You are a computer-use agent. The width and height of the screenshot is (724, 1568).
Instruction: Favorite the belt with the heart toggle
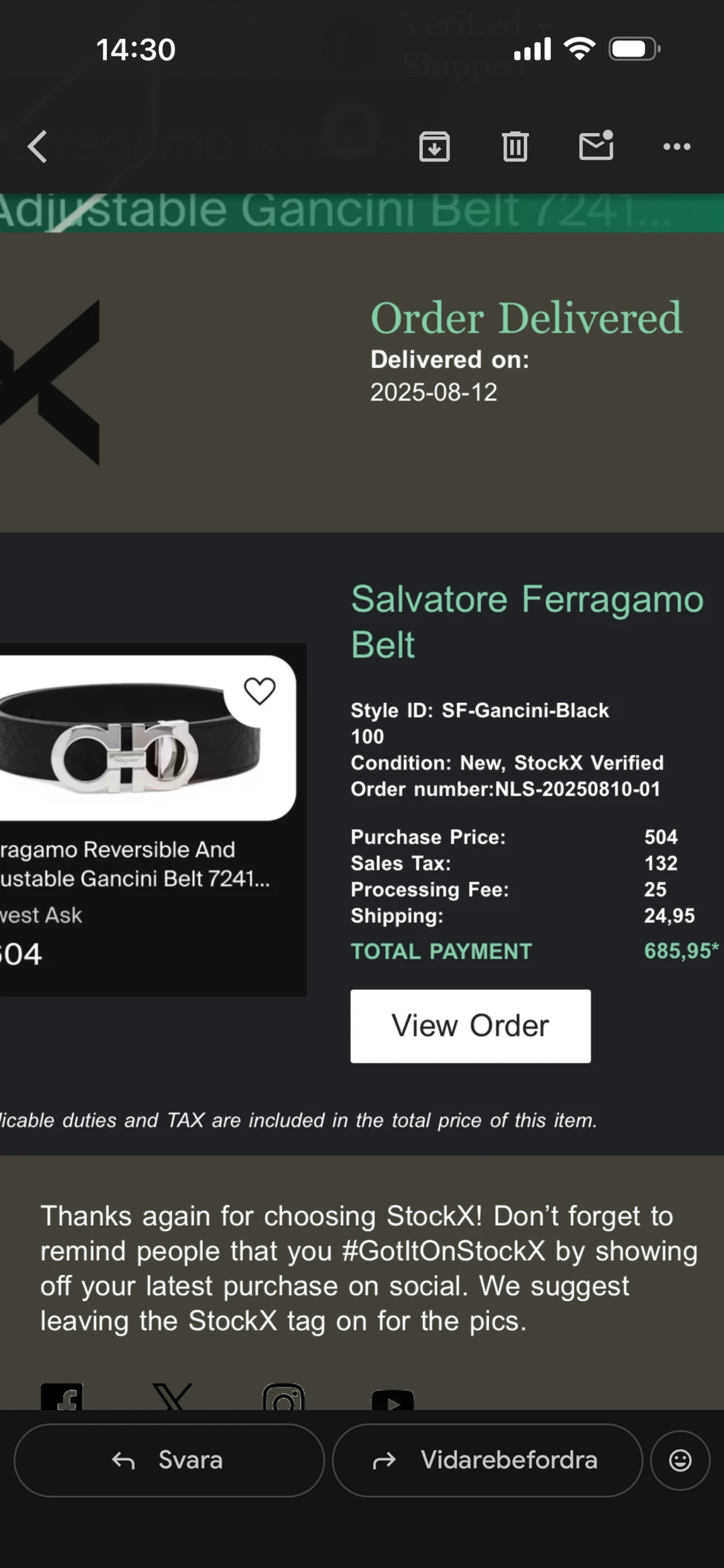click(x=260, y=690)
